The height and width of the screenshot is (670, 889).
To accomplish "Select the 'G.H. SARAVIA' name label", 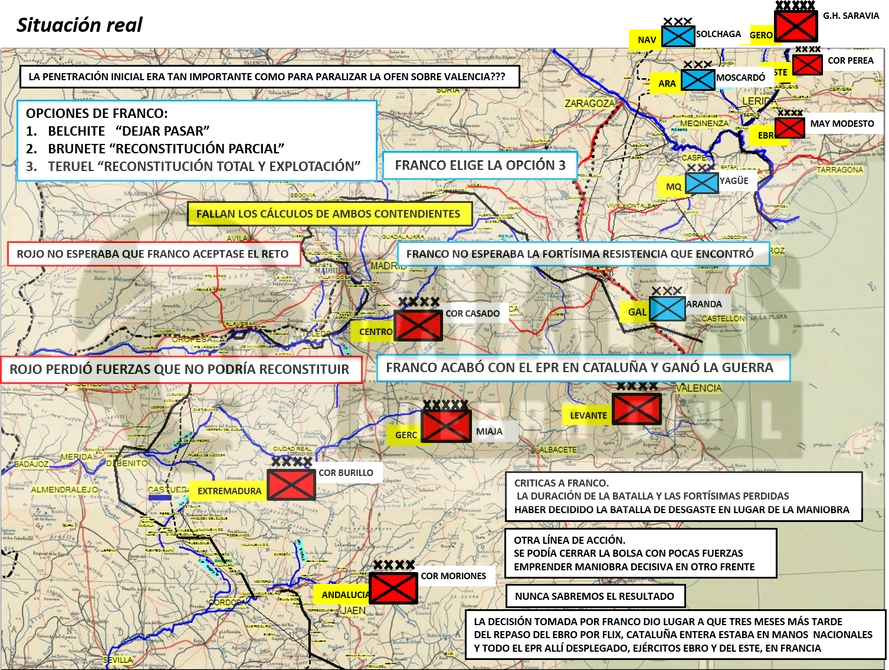I will tap(850, 16).
